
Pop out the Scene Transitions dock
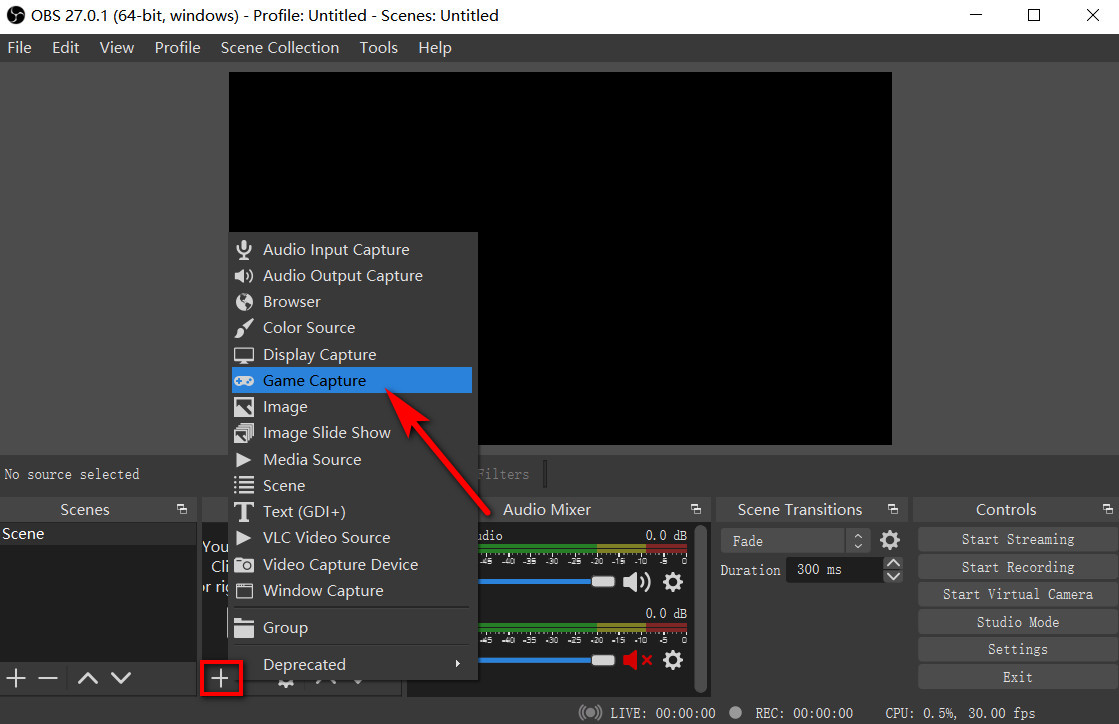[x=893, y=509]
